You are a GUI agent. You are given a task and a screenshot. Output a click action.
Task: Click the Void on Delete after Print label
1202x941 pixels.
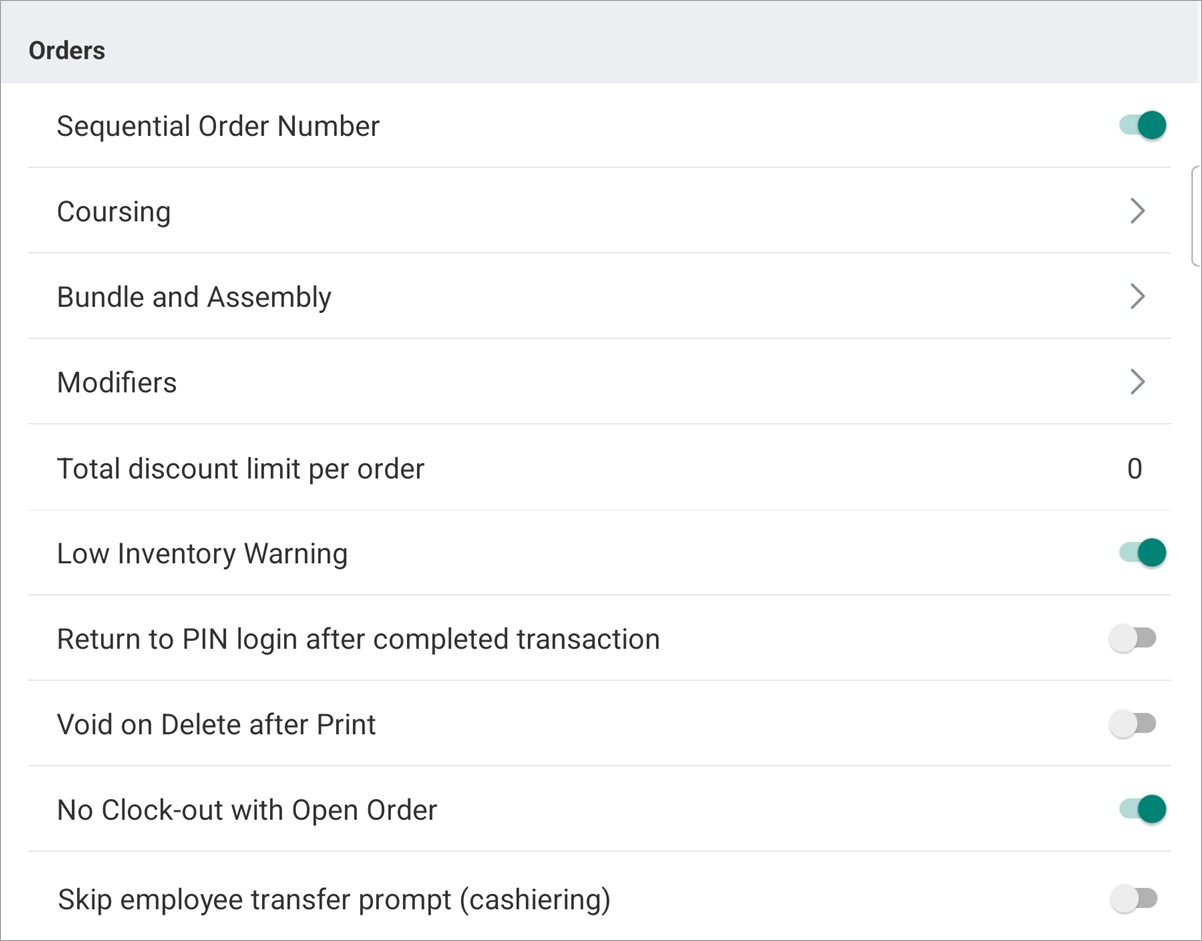click(x=216, y=723)
